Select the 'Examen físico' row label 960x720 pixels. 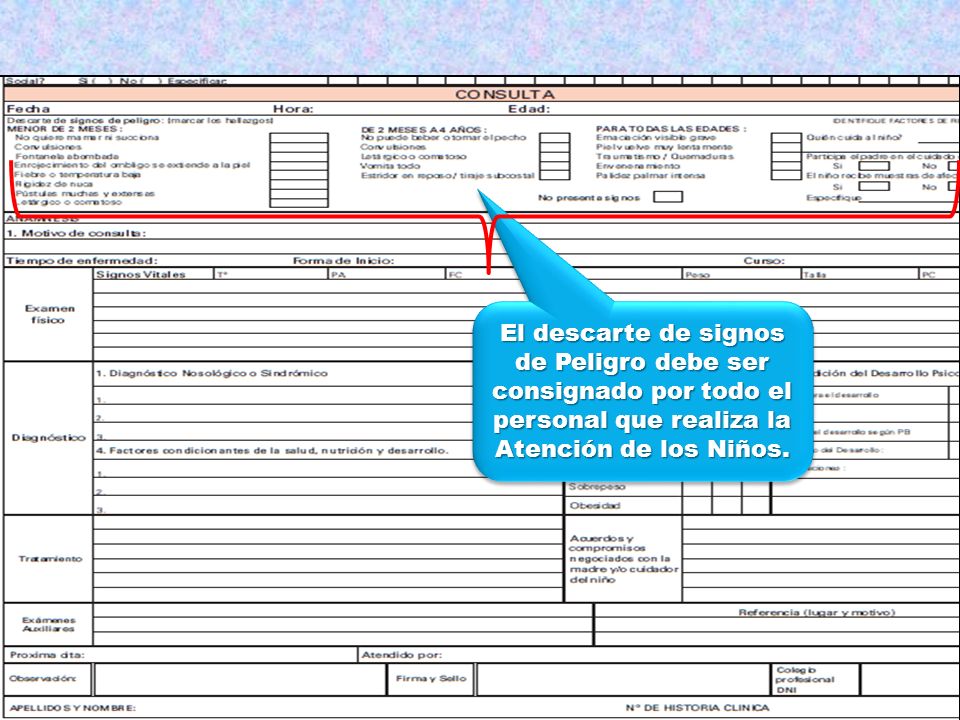[49, 314]
